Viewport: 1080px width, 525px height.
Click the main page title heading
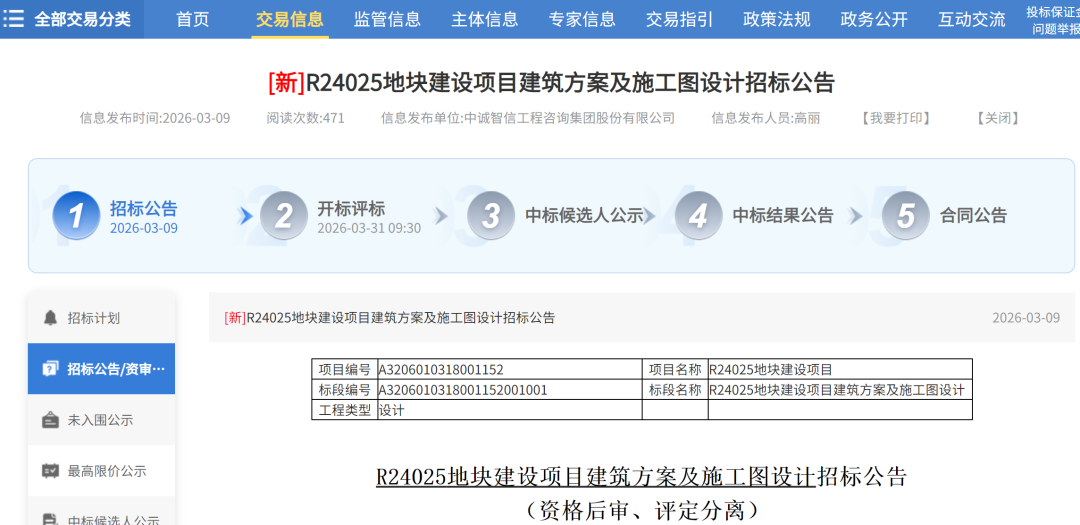click(x=551, y=83)
